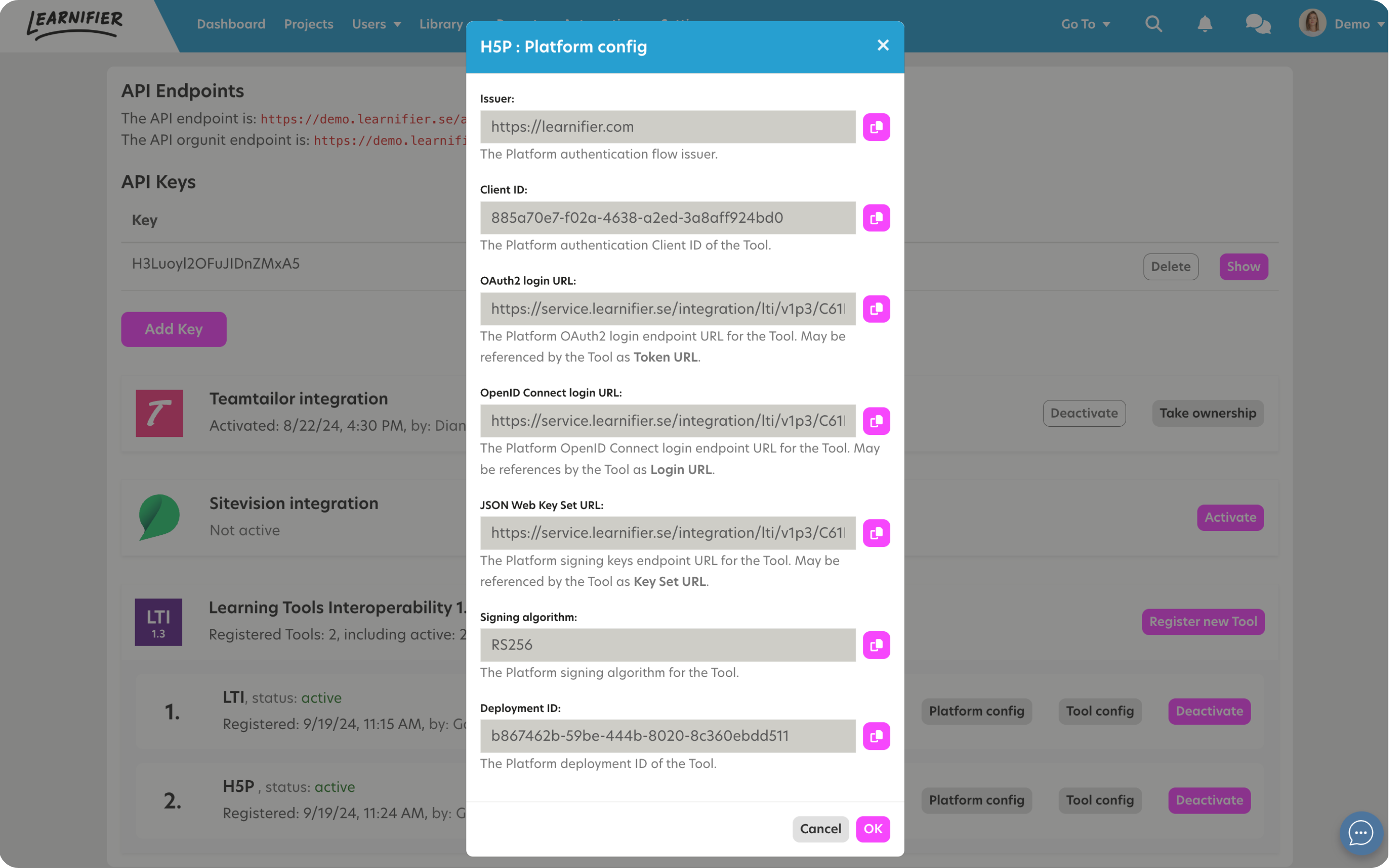This screenshot has width=1389, height=868.
Task: Open Tool config for LTI tool
Action: (1100, 712)
